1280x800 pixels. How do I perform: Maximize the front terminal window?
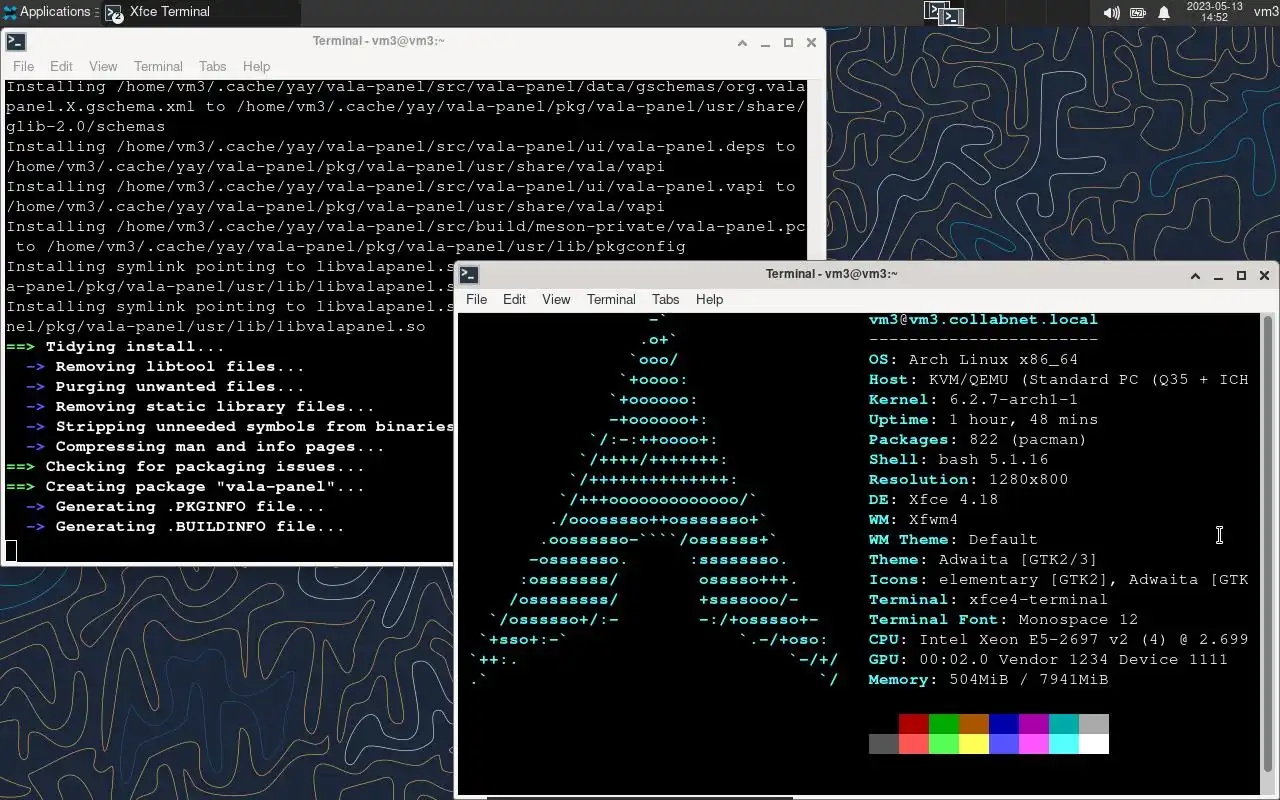tap(1241, 276)
